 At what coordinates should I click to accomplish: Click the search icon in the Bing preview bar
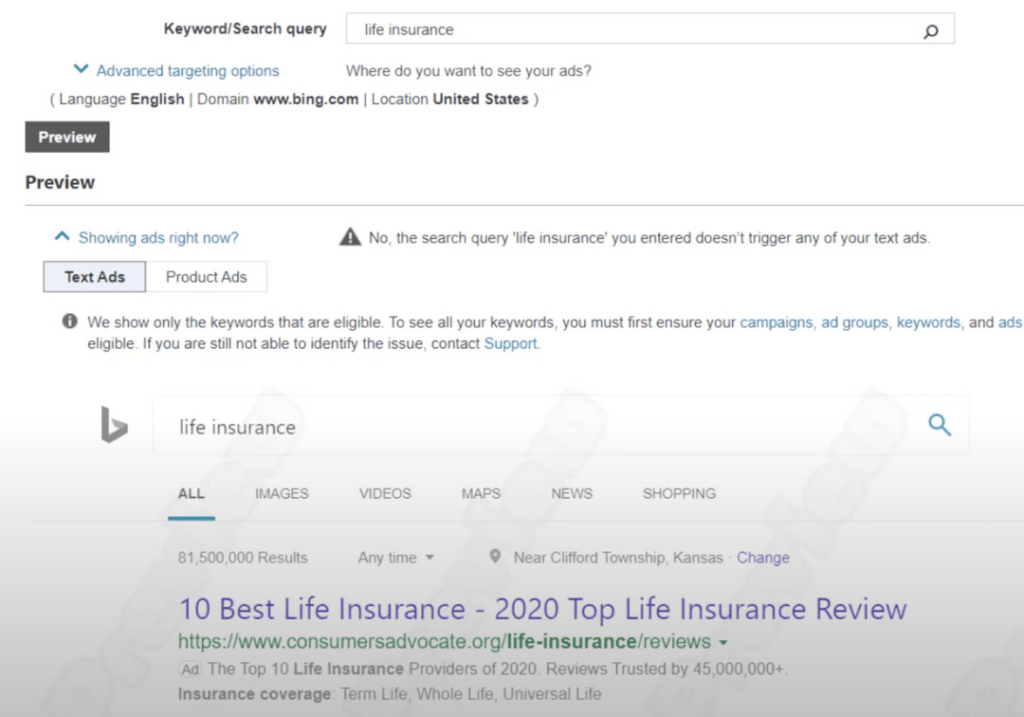click(938, 424)
